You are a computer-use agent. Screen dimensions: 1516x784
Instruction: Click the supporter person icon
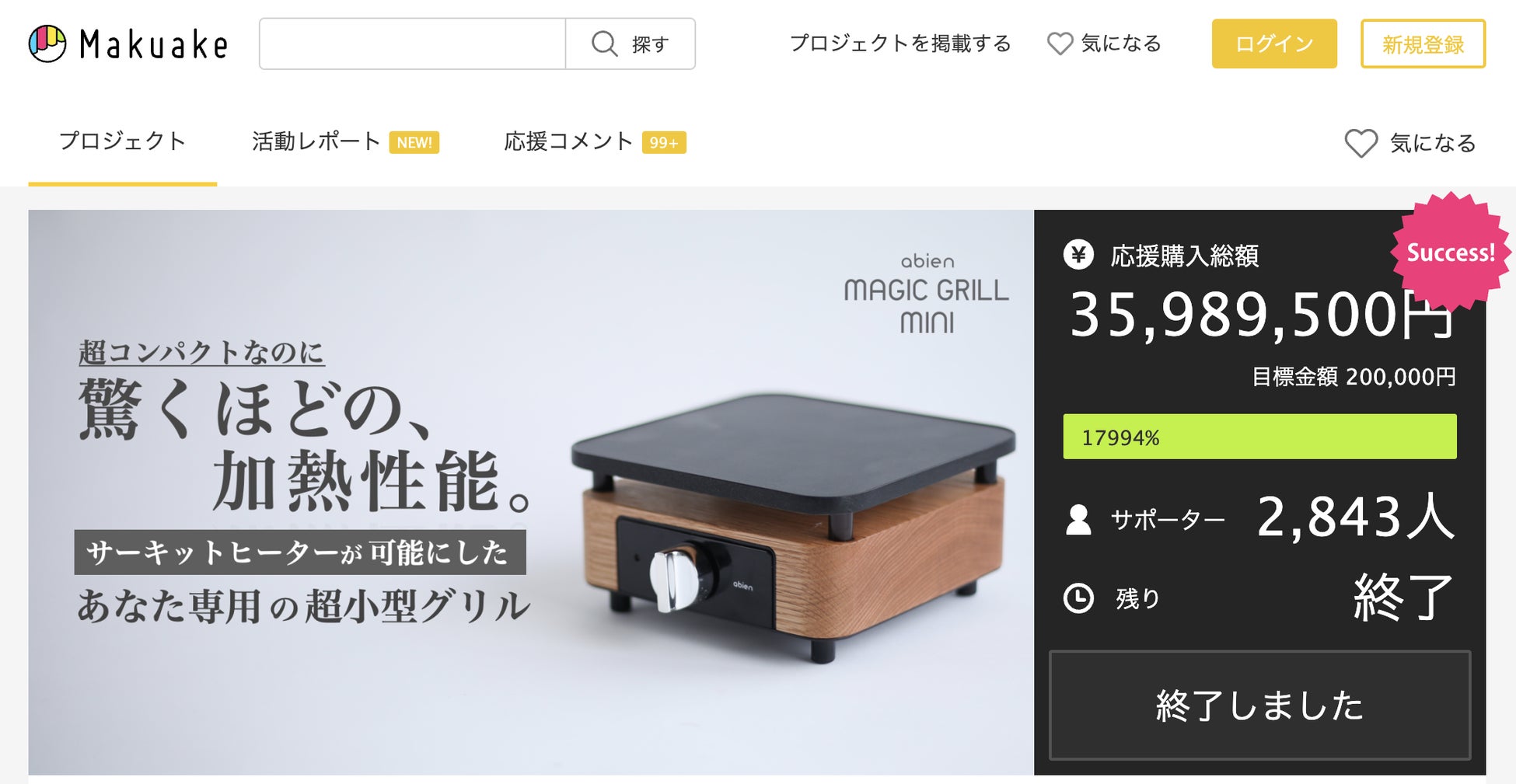point(1078,519)
